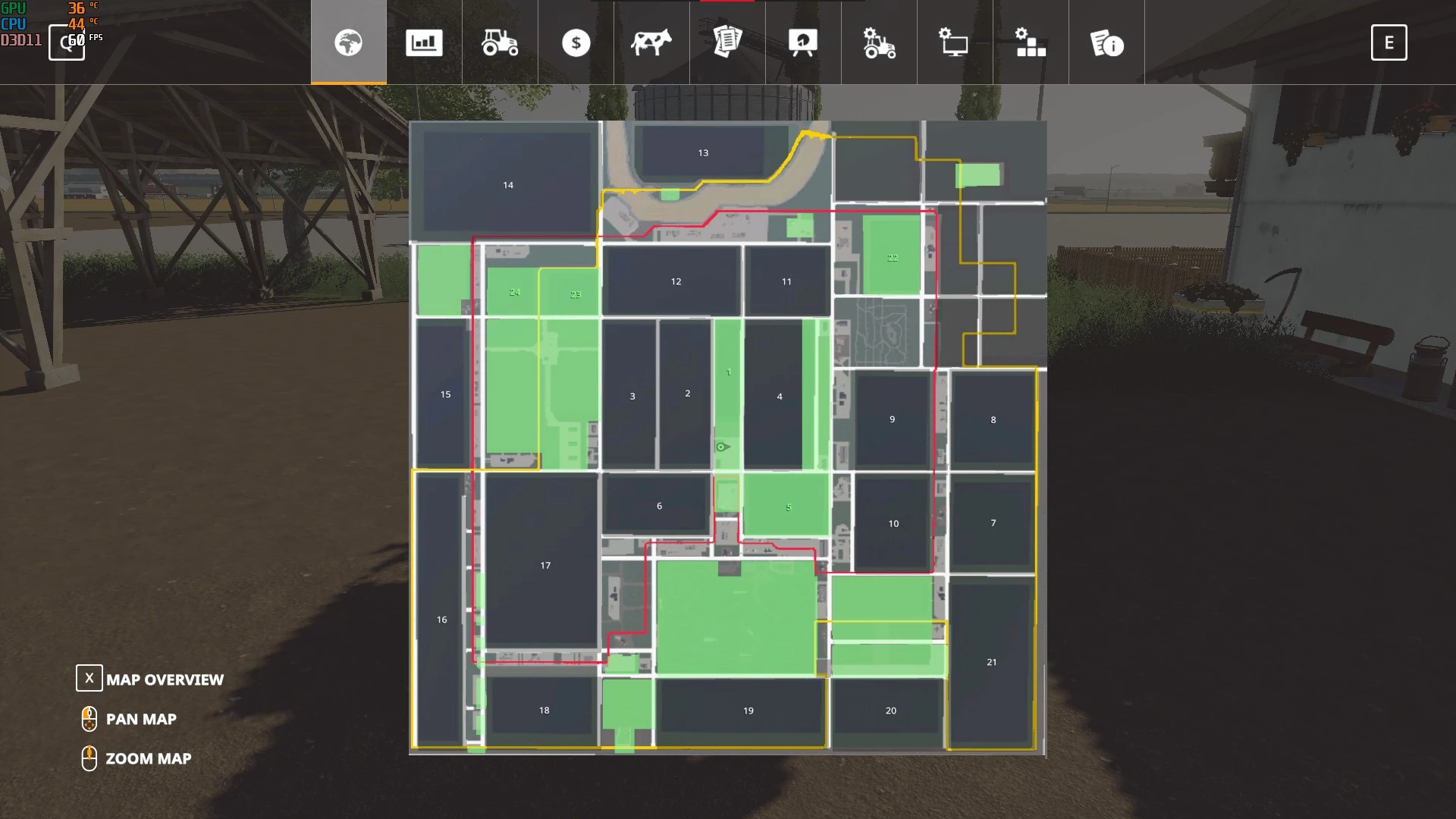Open the finances dollar-sign tab
Viewport: 1456px width, 819px height.
(x=576, y=42)
